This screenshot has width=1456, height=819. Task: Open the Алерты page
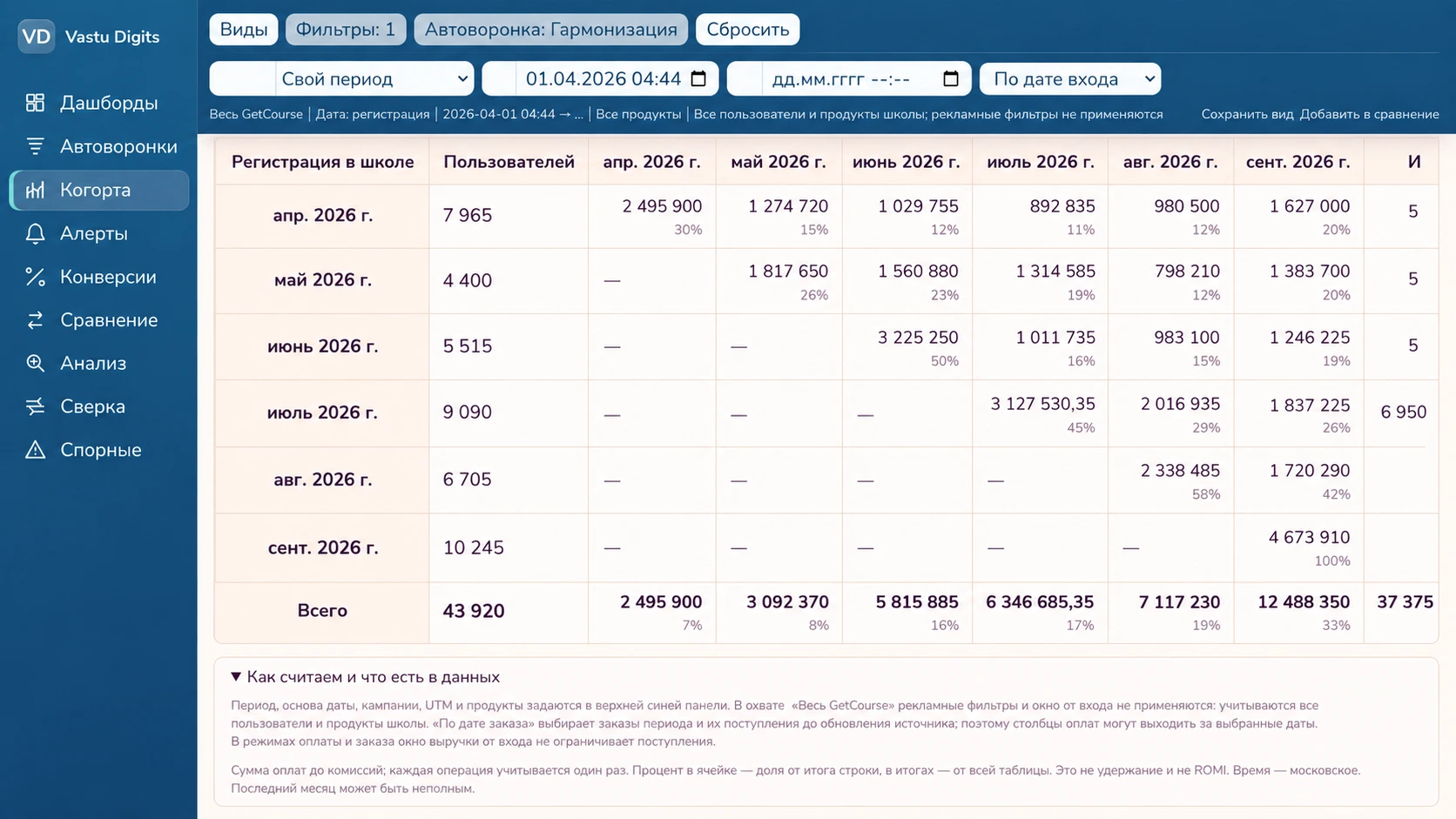[x=99, y=233]
